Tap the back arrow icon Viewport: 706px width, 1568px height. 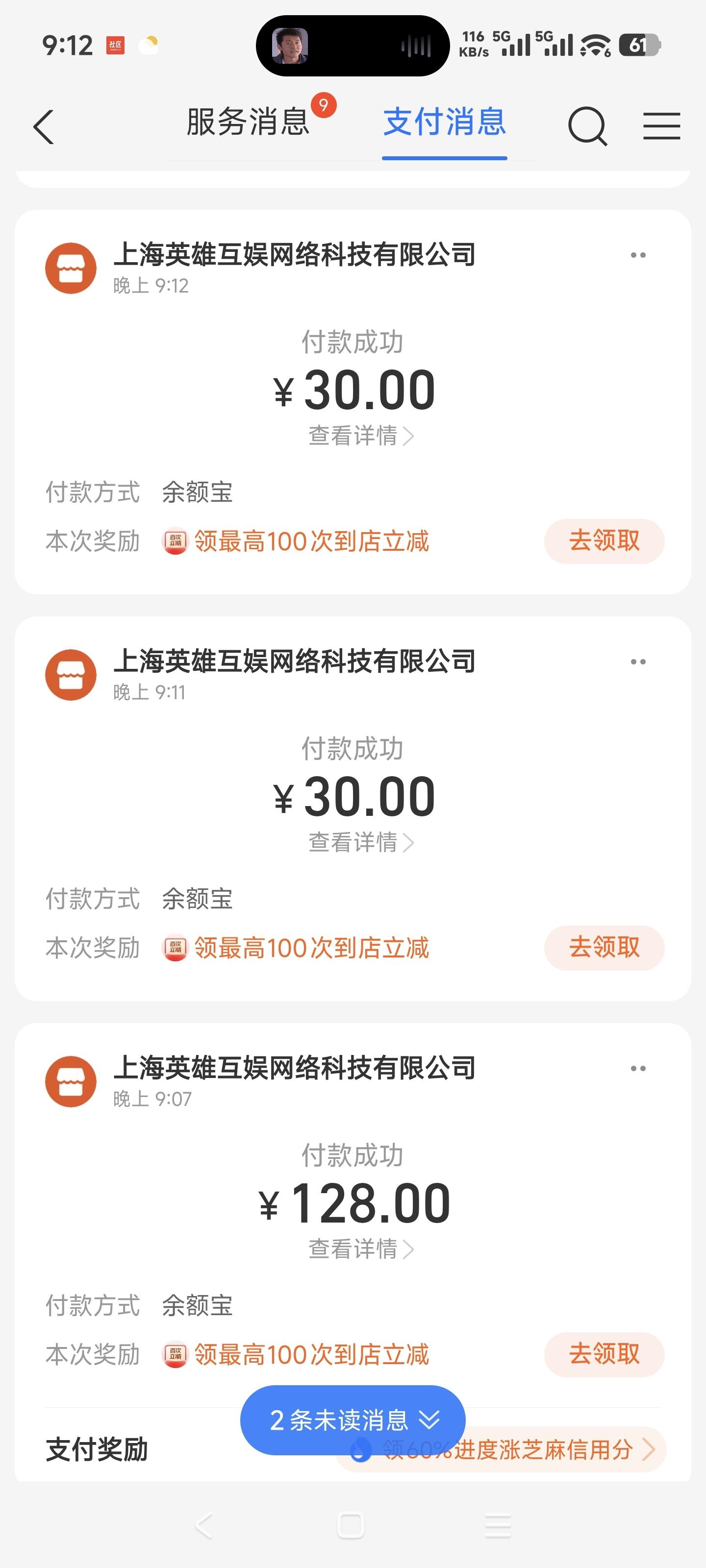(44, 127)
